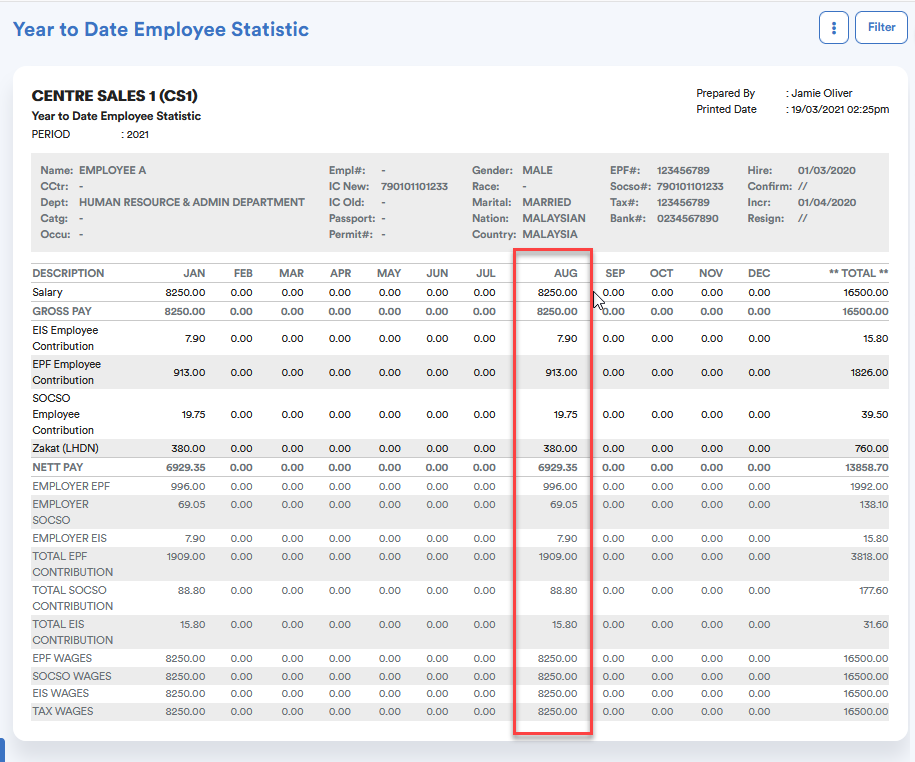Click the TAX WAGES row label

(x=62, y=711)
